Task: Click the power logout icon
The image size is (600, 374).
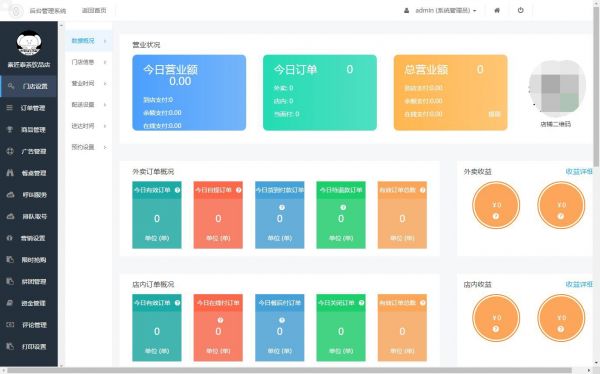Action: point(520,10)
